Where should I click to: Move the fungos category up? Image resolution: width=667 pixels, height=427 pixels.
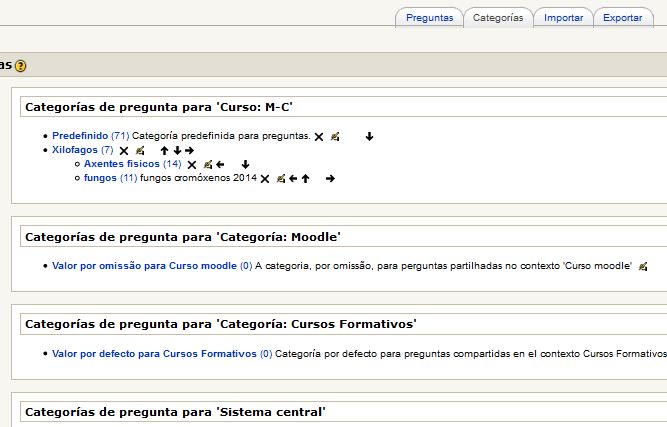[x=305, y=179]
